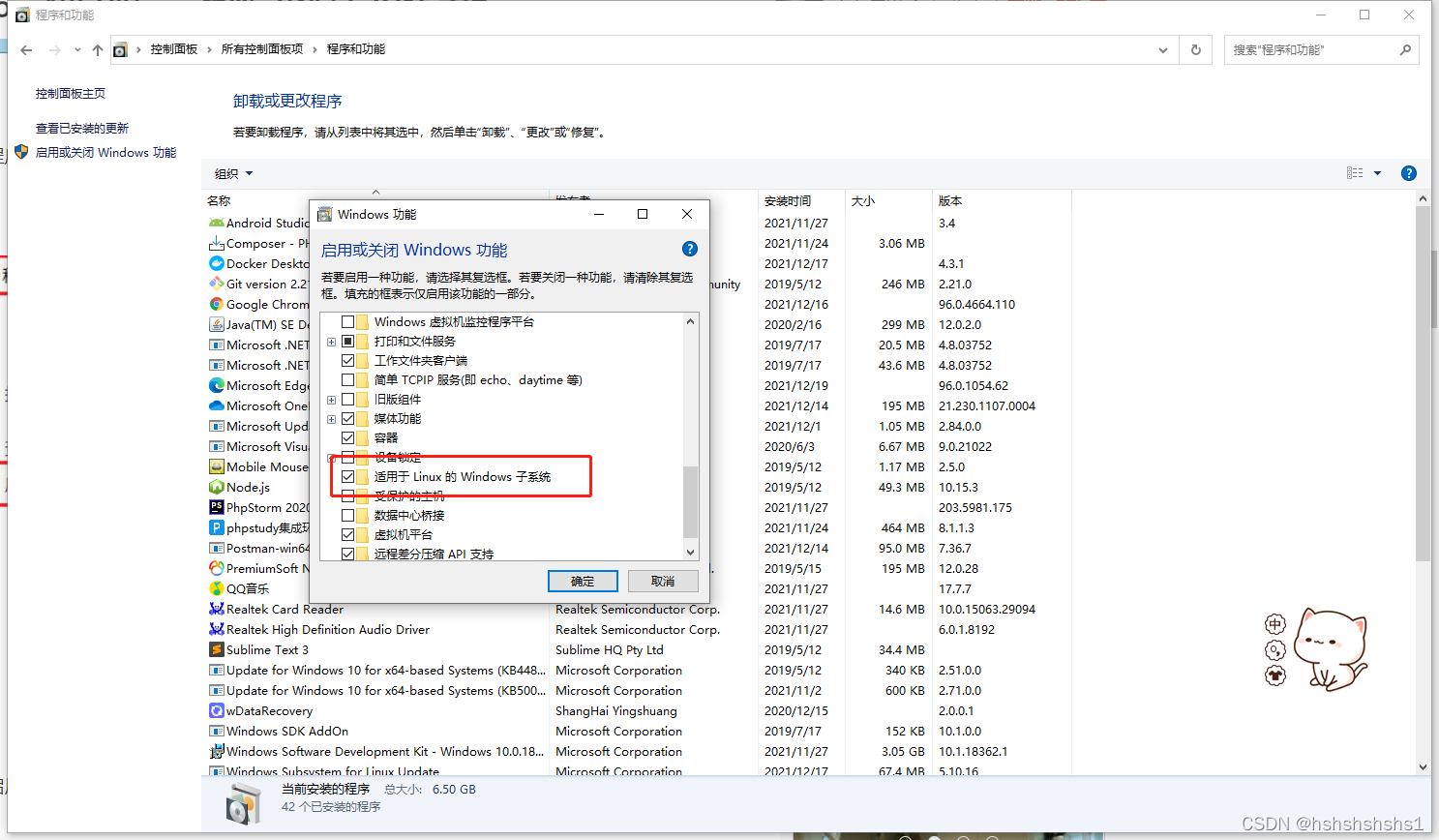Select the QQ音乐 program icon
Screen dimensions: 1439x840
click(x=217, y=588)
